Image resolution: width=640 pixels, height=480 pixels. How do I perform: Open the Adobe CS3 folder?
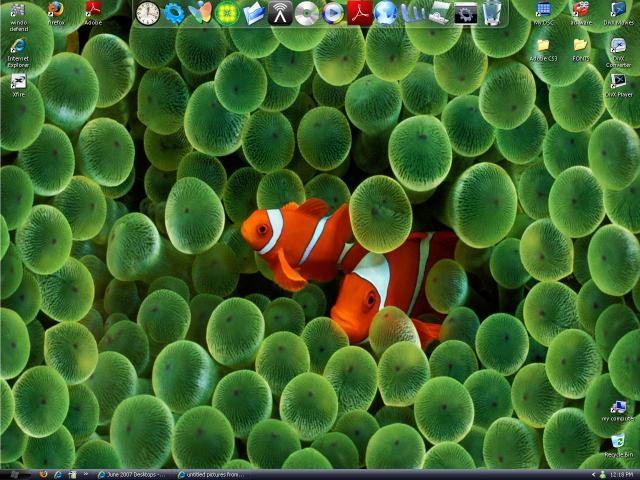click(543, 50)
